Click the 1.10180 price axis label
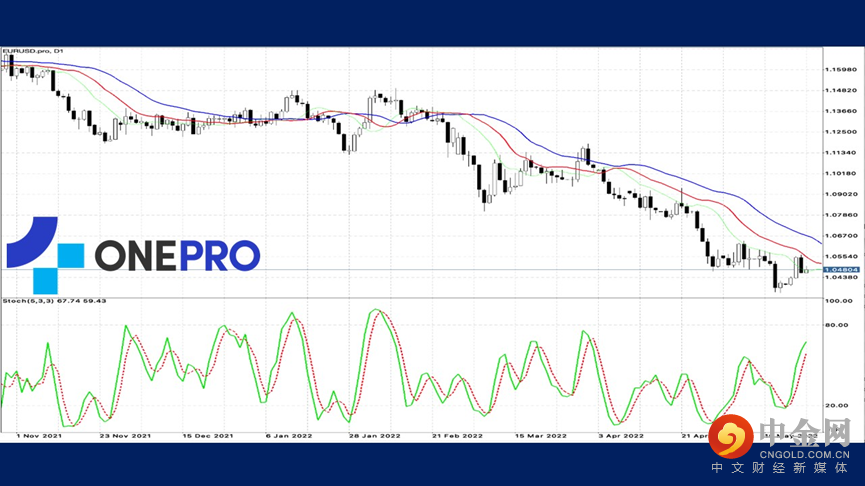The image size is (865, 486). [x=841, y=173]
